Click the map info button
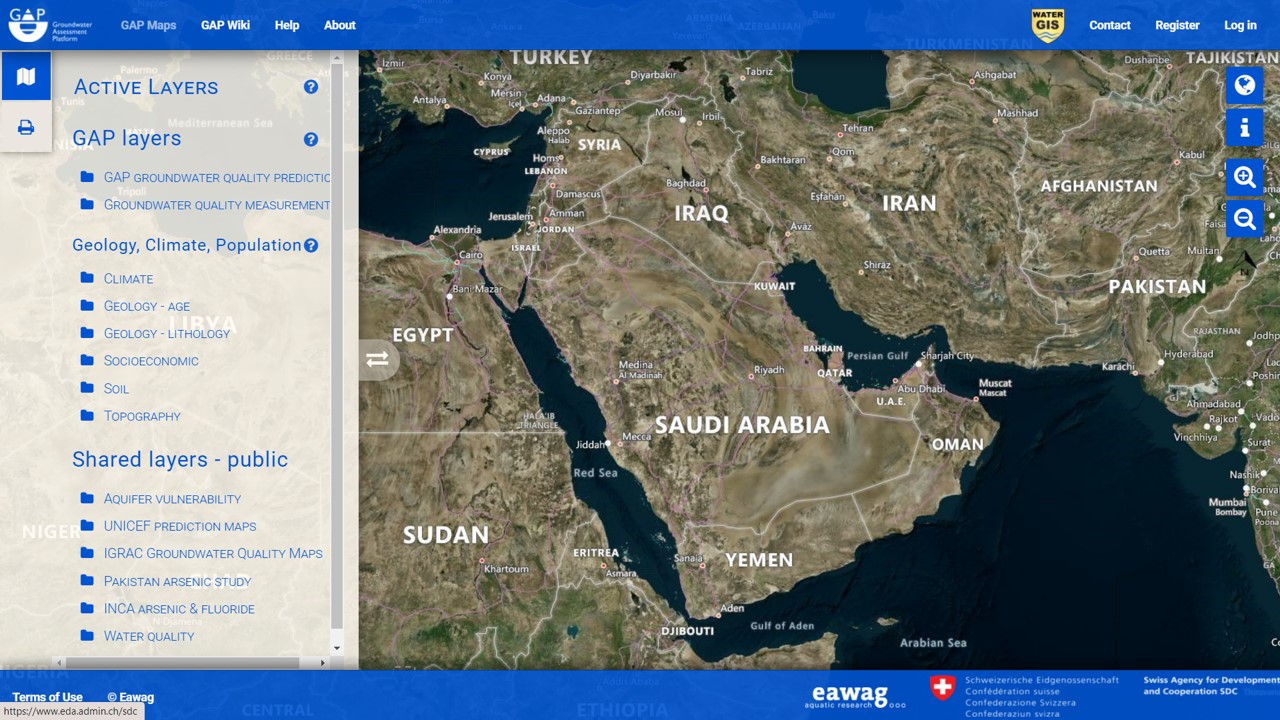1280x720 pixels. point(1244,128)
